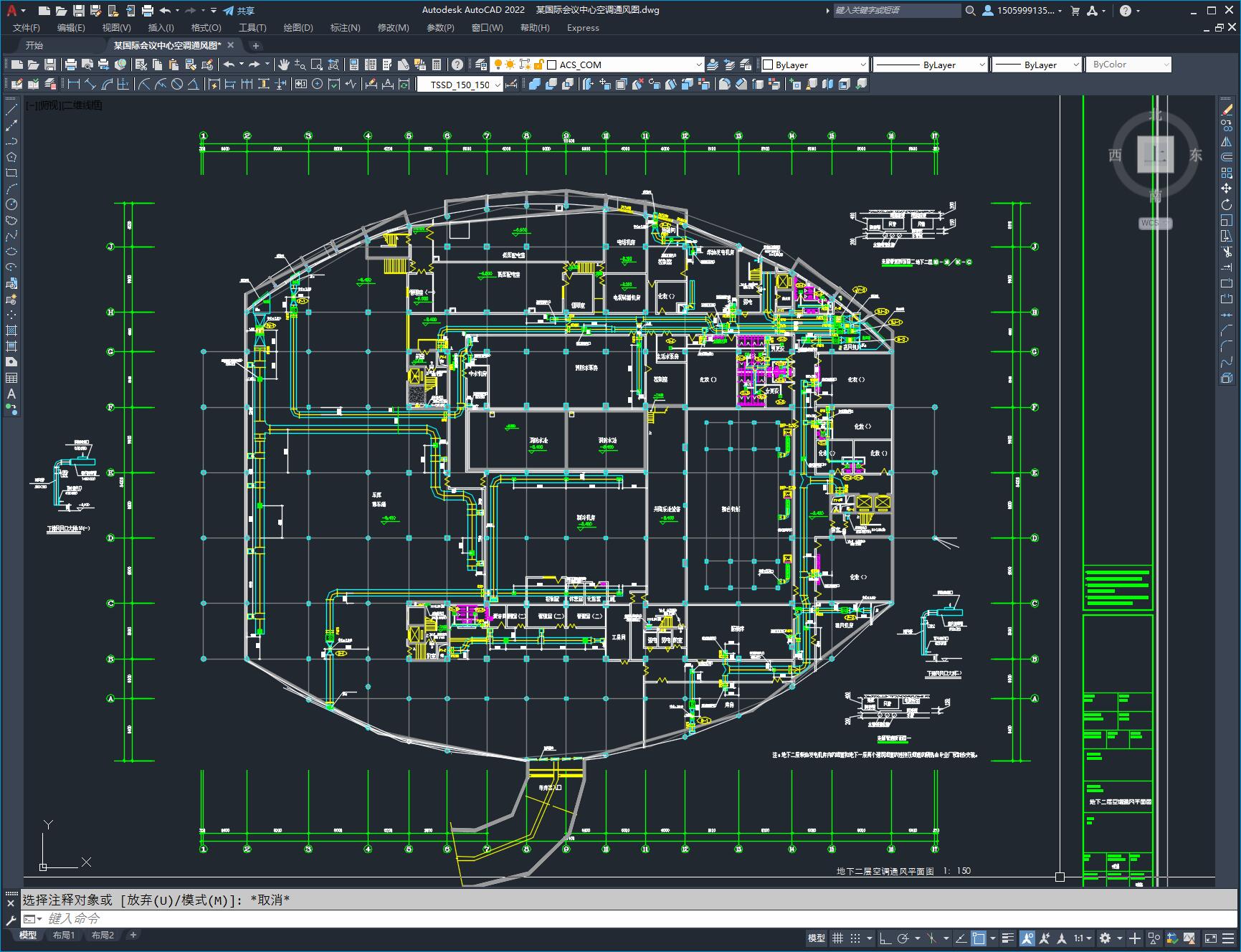The width and height of the screenshot is (1241, 952).
Task: Toggle Object Snap (highlighted square) in status bar
Action: point(979,938)
